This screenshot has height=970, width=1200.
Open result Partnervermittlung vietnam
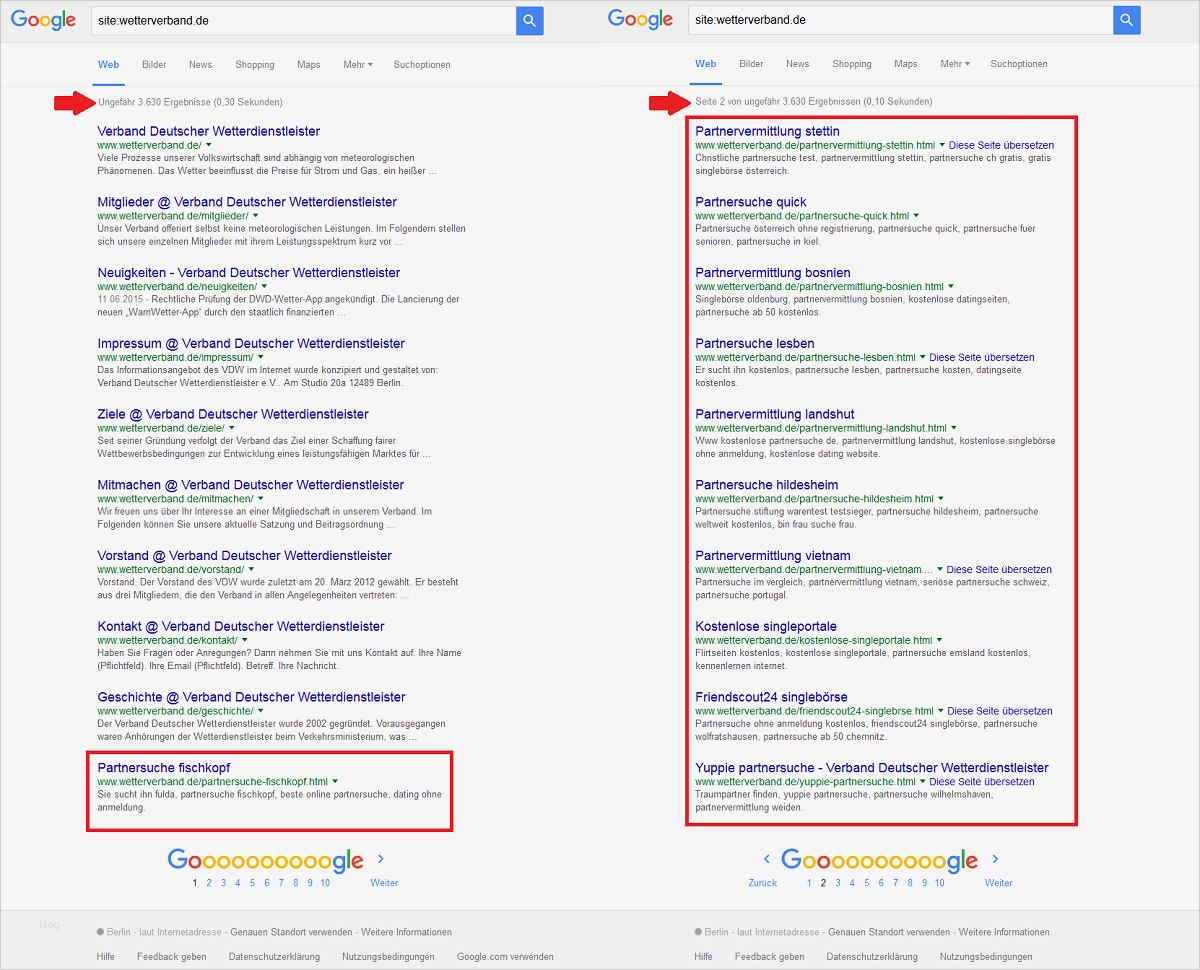tap(773, 555)
